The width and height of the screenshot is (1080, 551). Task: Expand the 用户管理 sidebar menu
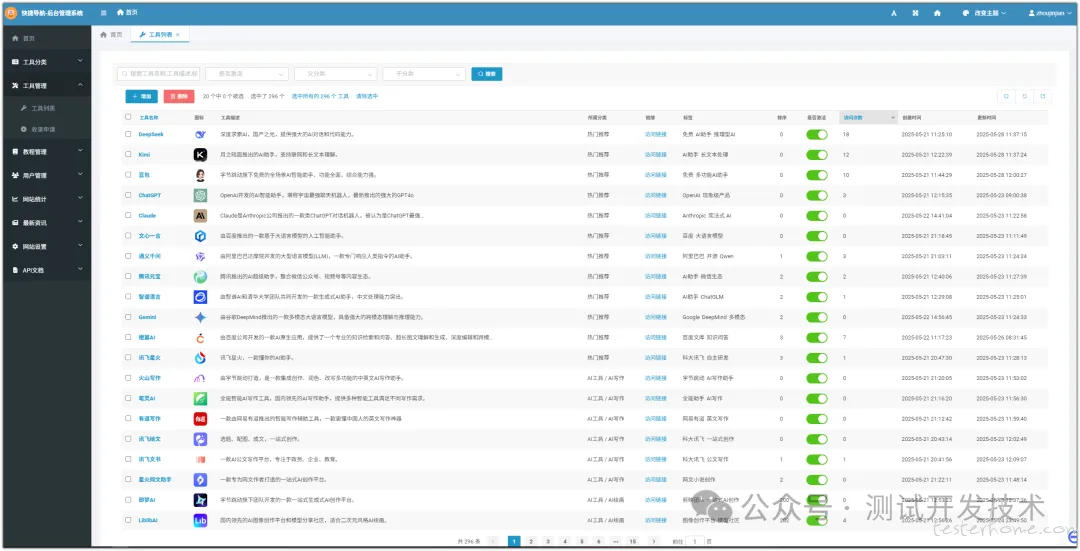pos(47,176)
